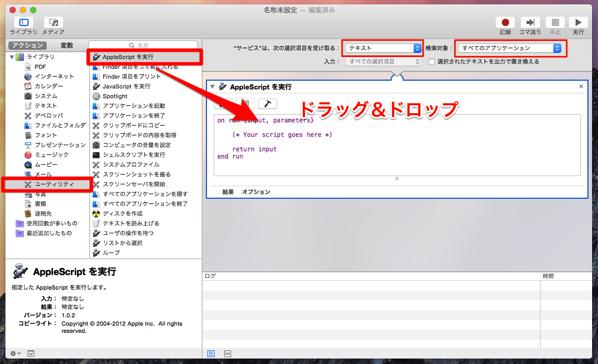Open the gear menu at bottom left
The image size is (598, 364).
(x=15, y=354)
